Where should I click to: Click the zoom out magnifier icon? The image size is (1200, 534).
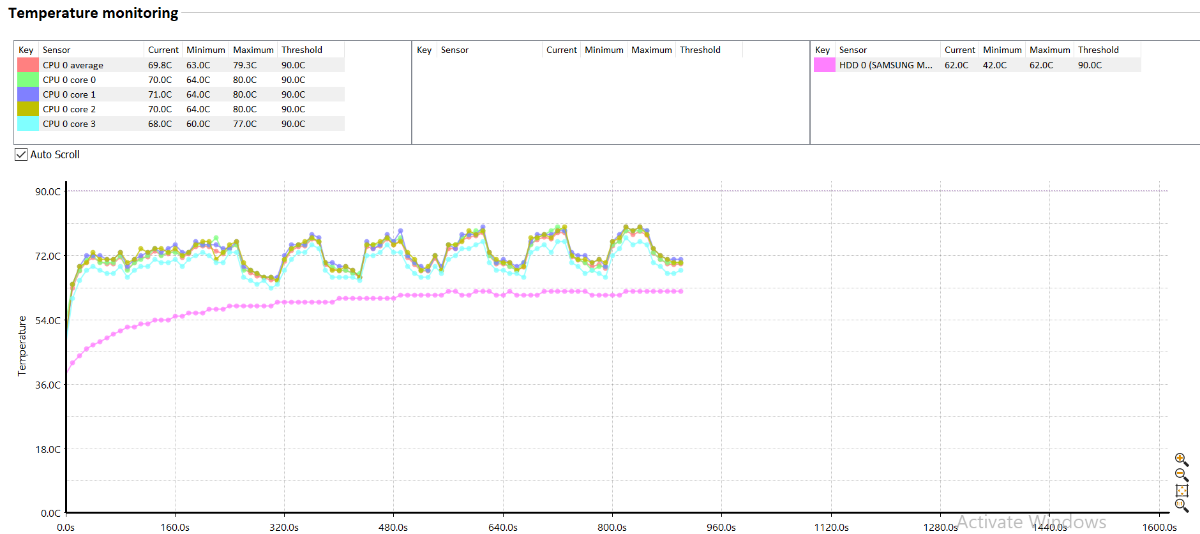pyautogui.click(x=1181, y=474)
